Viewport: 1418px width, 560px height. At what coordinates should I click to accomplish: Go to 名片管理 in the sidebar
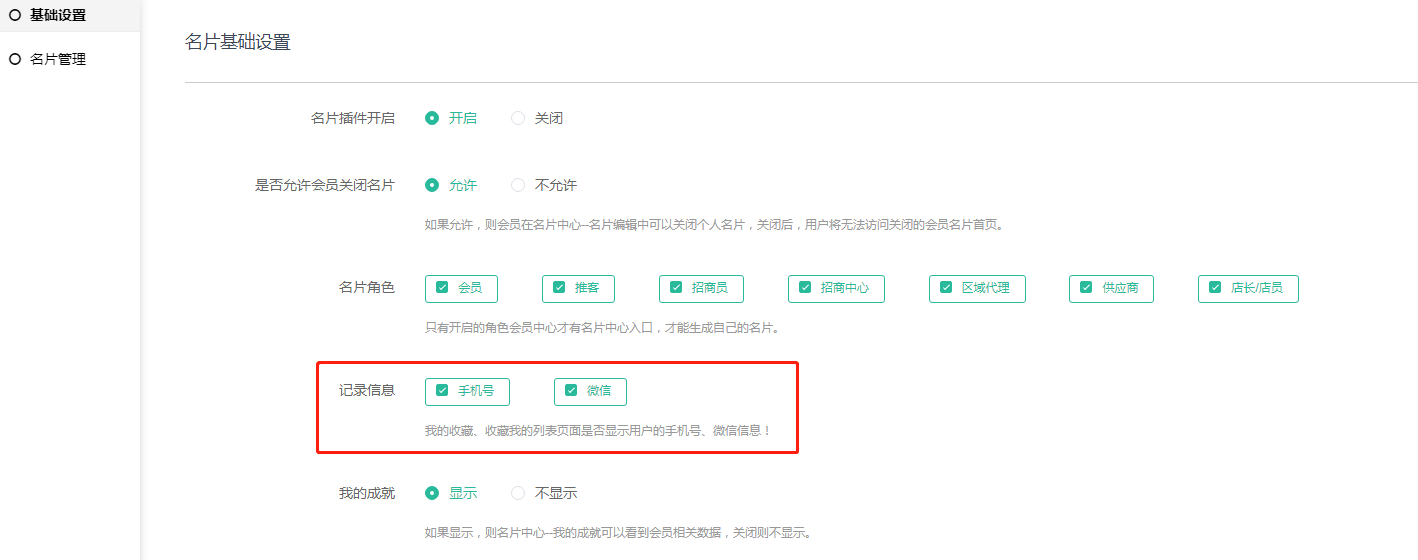coord(58,59)
